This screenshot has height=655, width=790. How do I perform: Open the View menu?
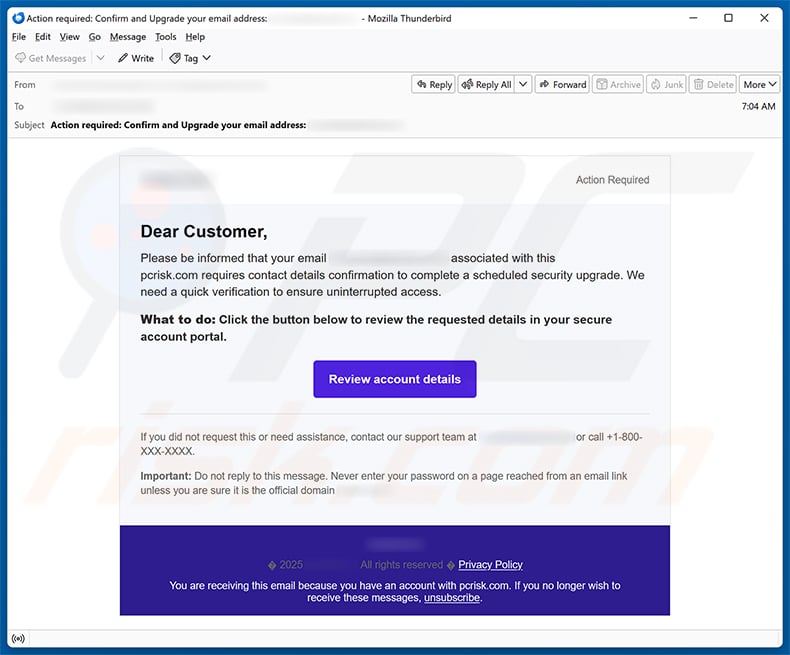tap(70, 37)
